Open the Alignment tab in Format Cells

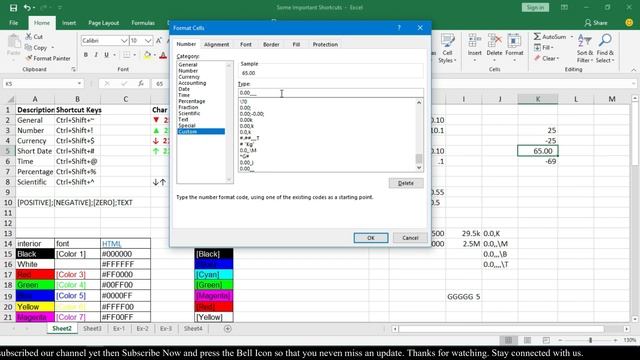(x=216, y=44)
